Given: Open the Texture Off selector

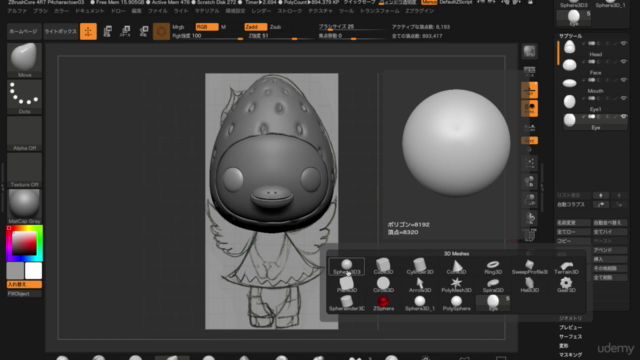Looking at the screenshot, I should [24, 170].
